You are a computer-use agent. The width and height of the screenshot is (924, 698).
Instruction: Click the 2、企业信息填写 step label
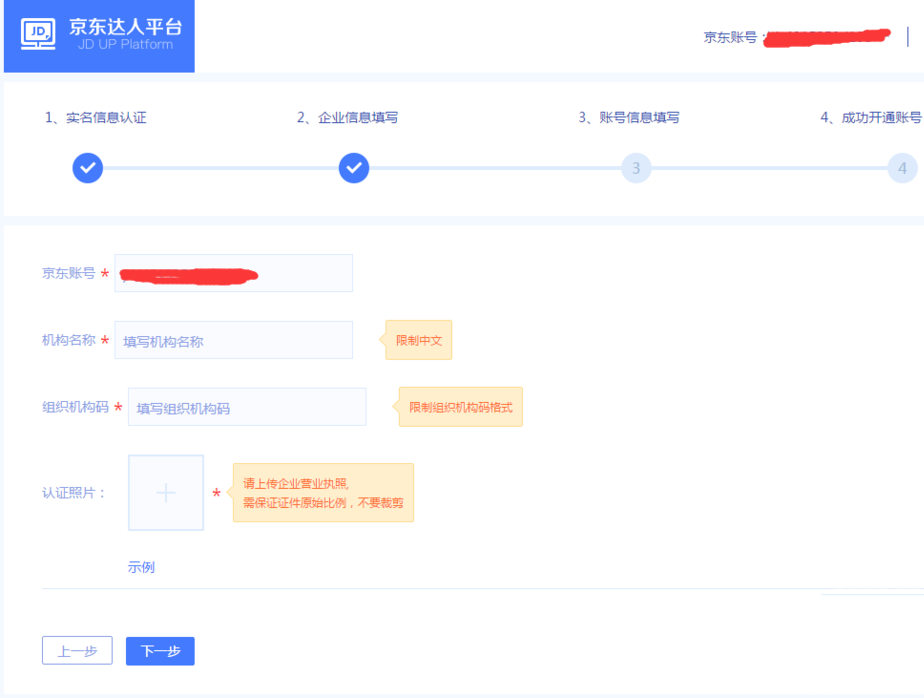[x=348, y=117]
